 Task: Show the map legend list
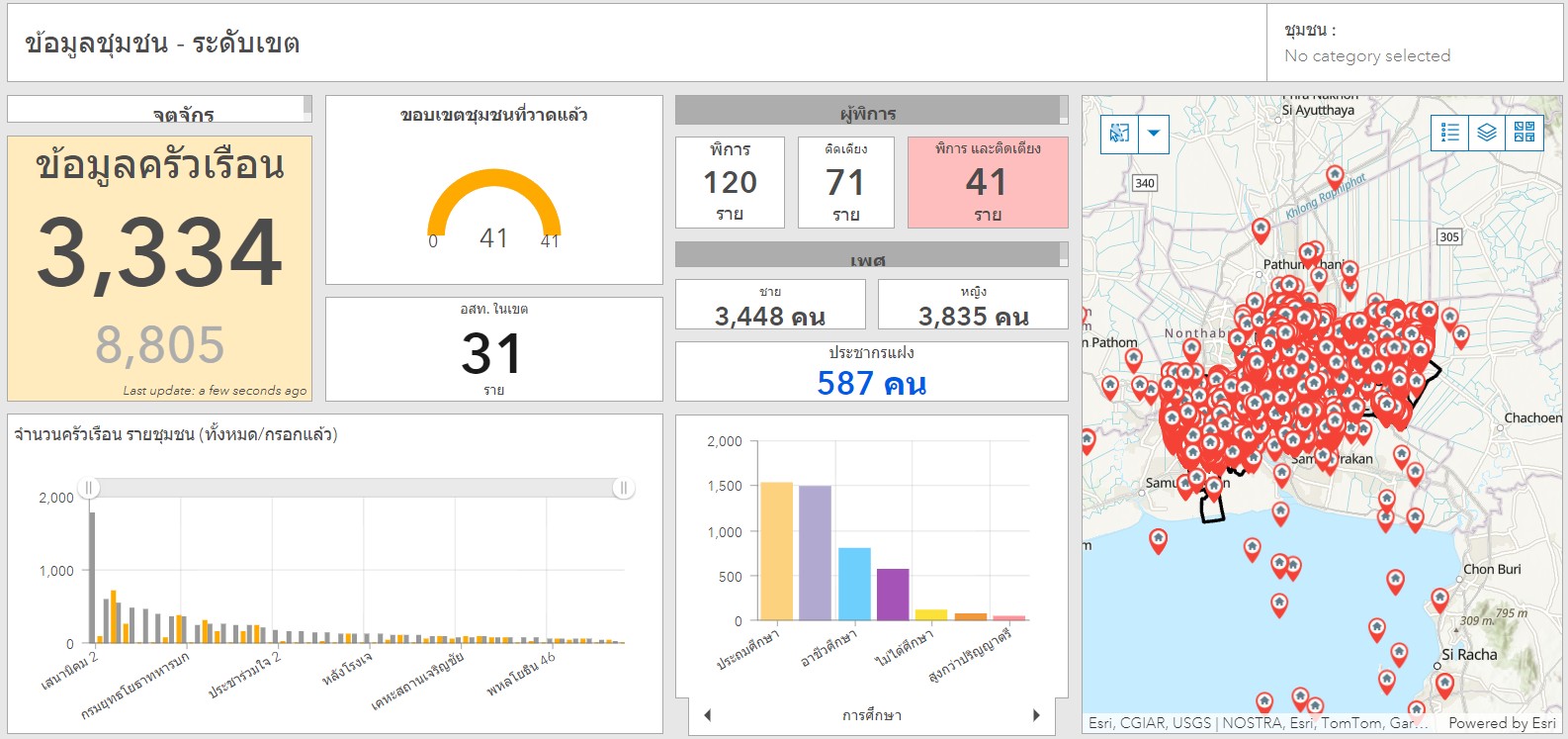pyautogui.click(x=1449, y=133)
